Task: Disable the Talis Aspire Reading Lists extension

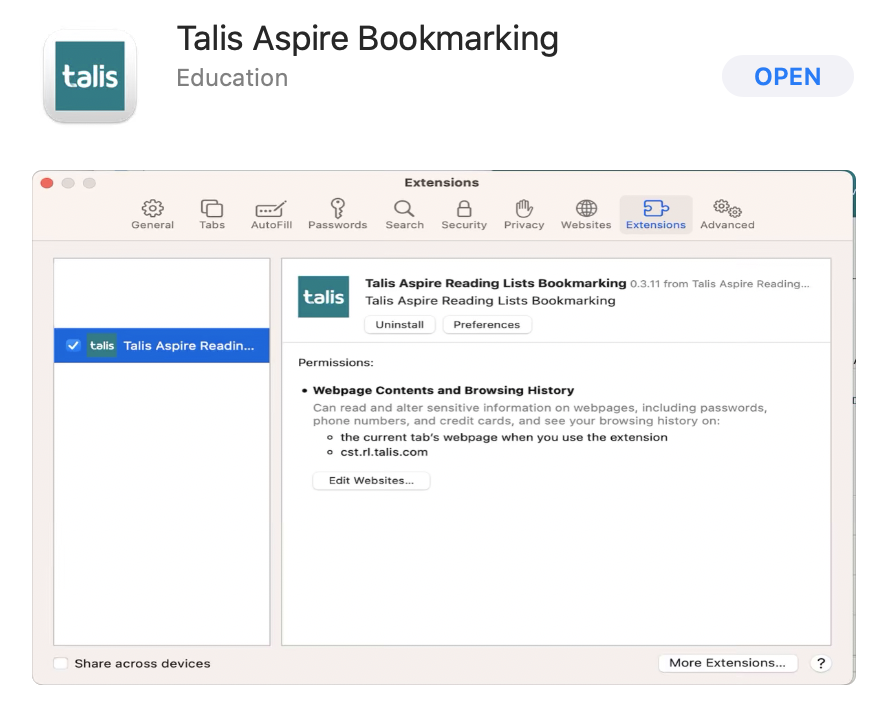Action: [x=73, y=345]
